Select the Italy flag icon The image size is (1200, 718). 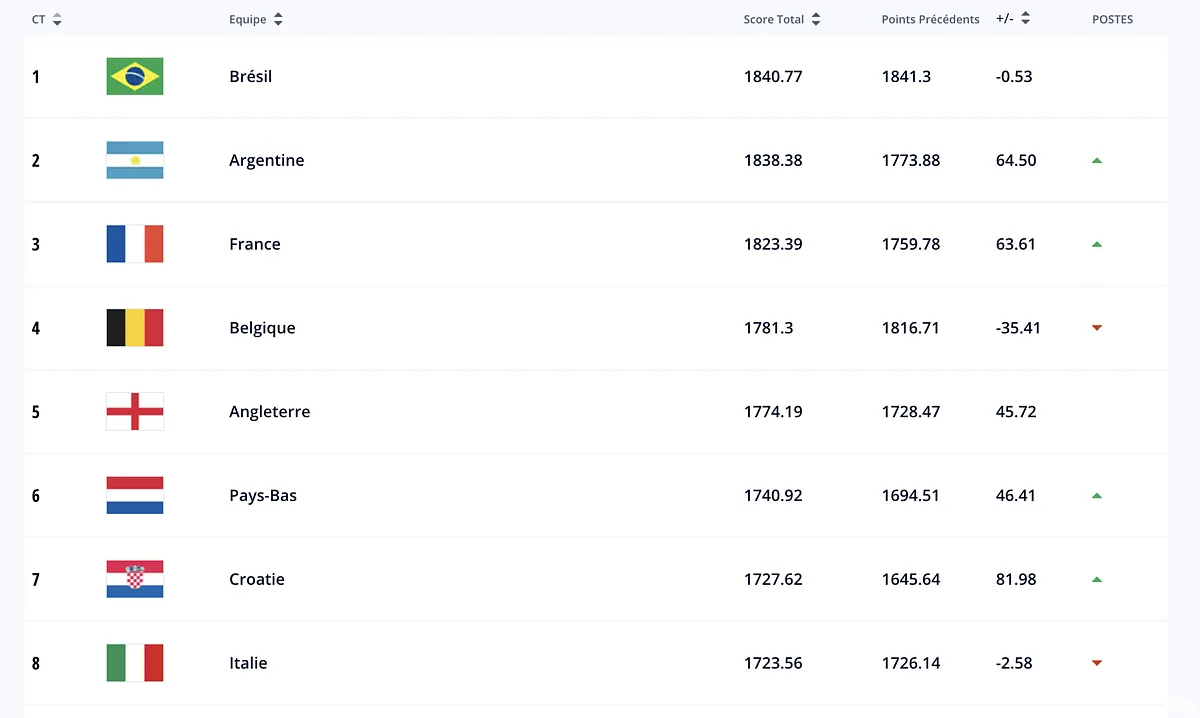click(x=134, y=663)
